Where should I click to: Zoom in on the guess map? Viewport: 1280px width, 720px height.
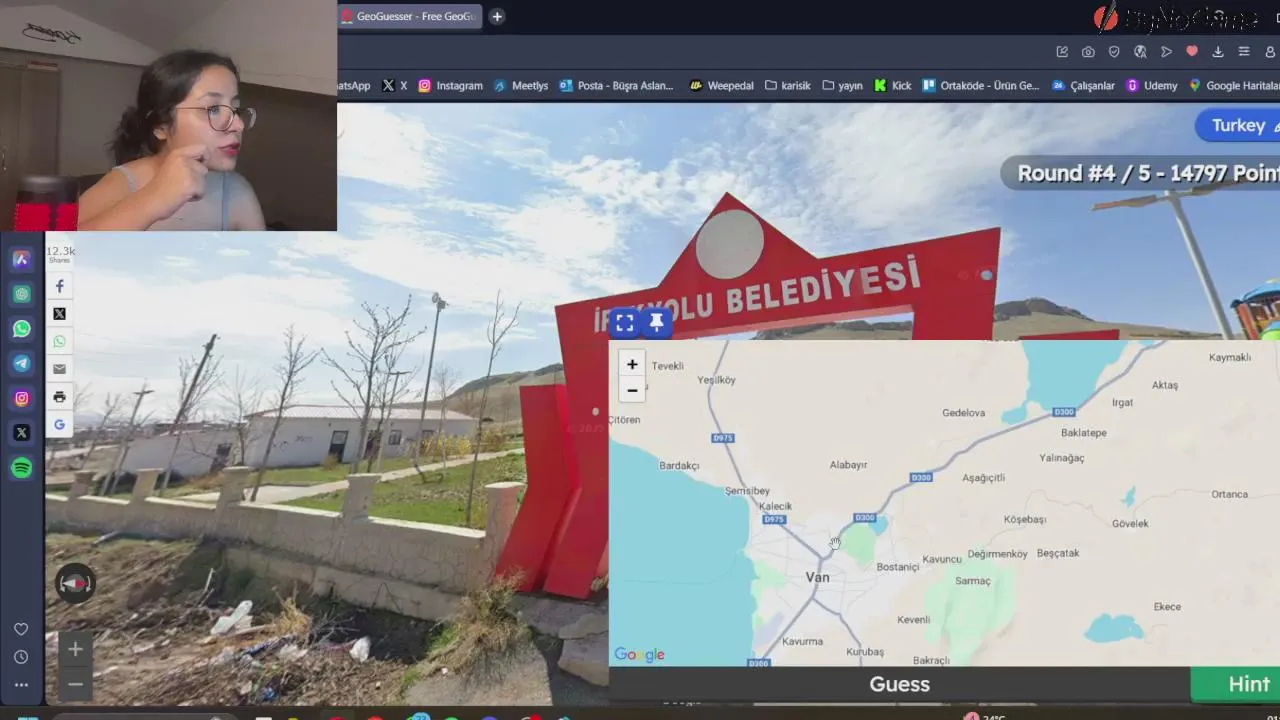632,364
